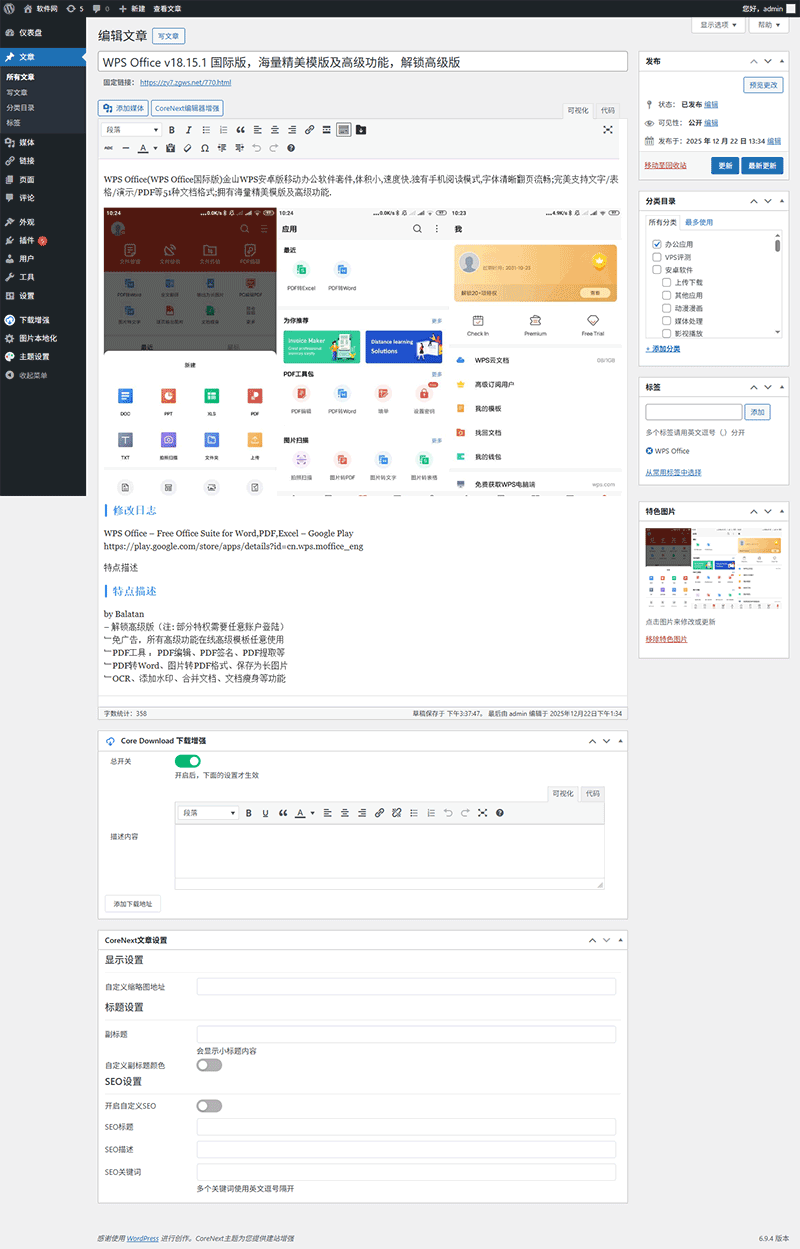
Task: Open the permalink zy7.zgws.net/770.html
Action: click(185, 83)
